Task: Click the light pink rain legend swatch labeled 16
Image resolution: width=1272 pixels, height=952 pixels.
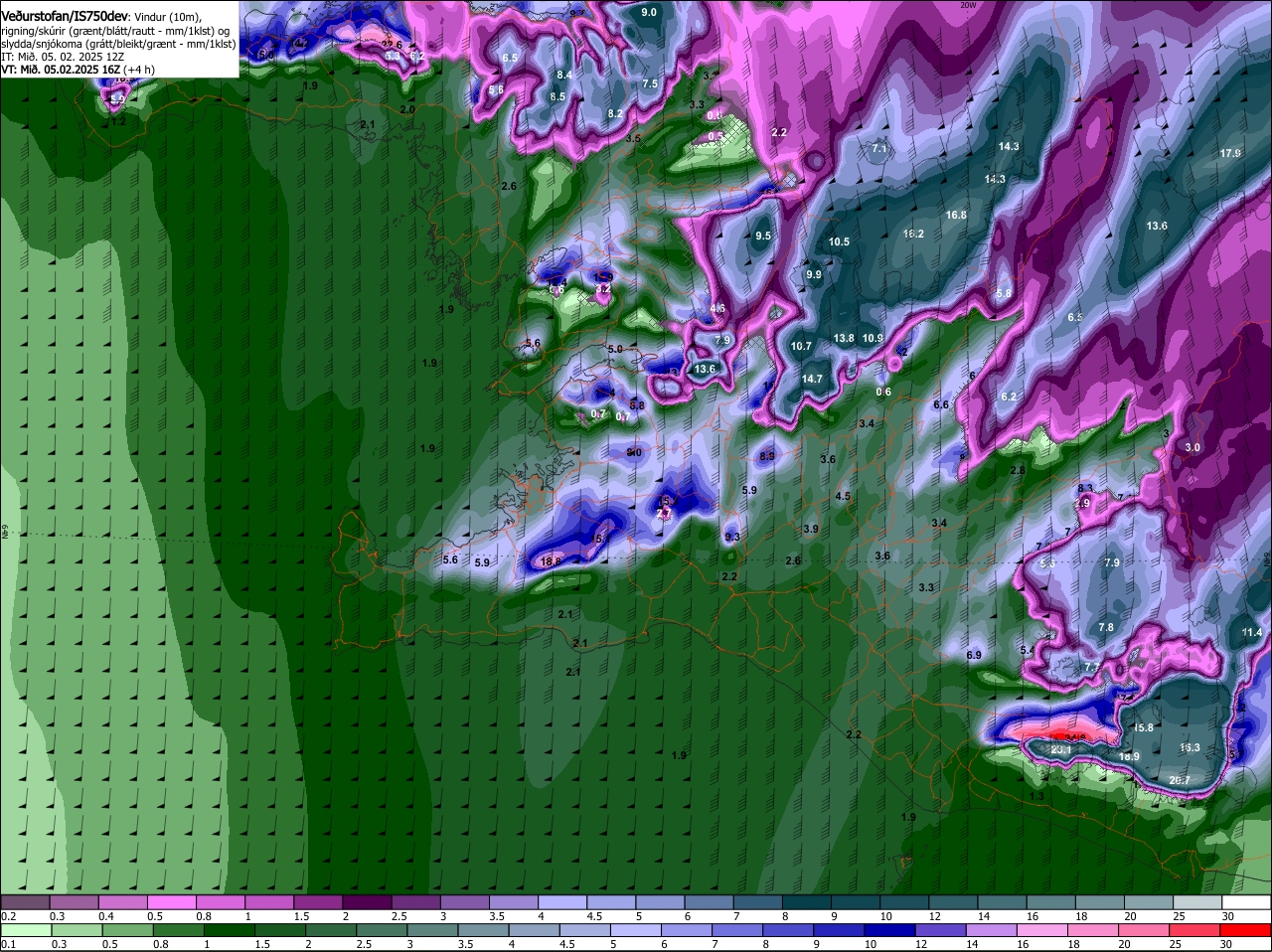Action: point(1044,930)
